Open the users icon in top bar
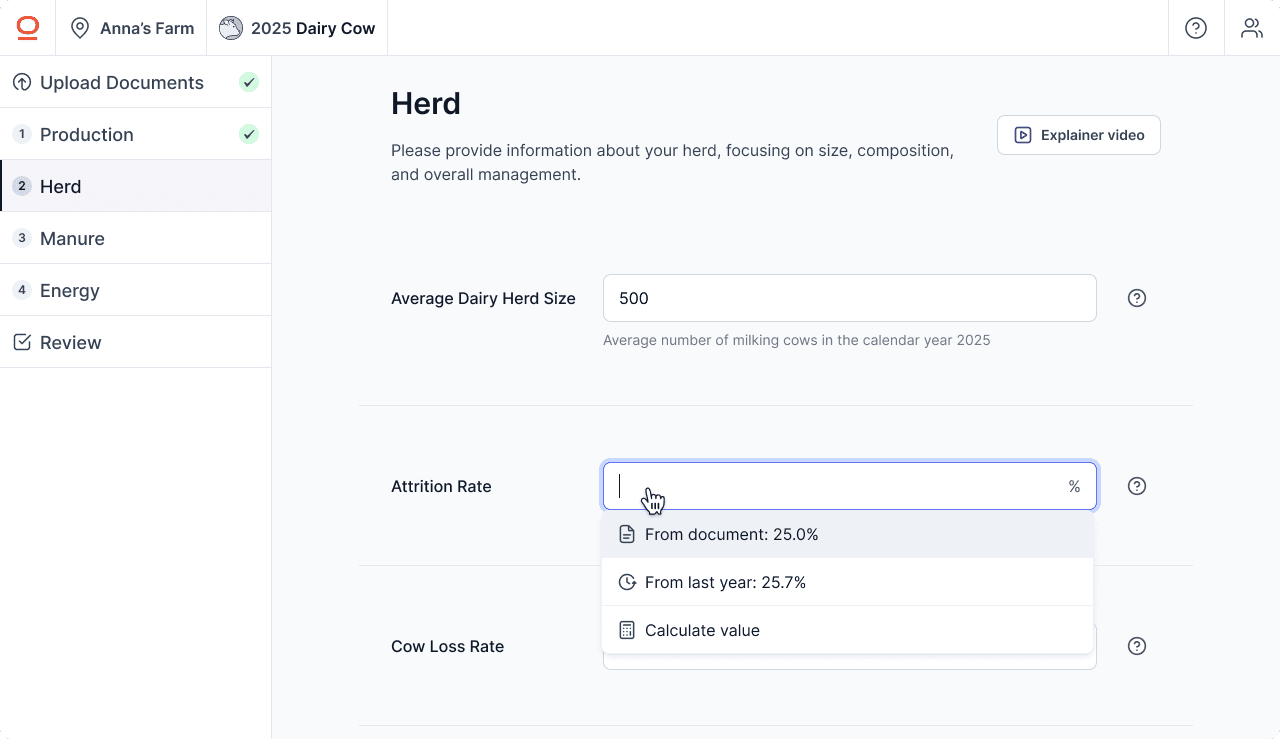The height and width of the screenshot is (739, 1280). (x=1252, y=28)
